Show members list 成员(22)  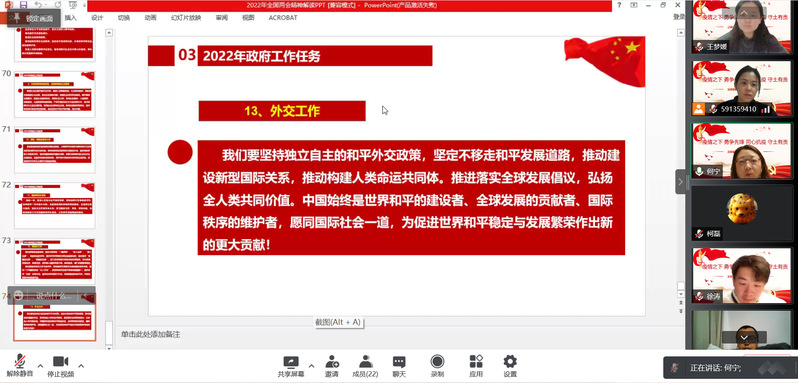(365, 366)
